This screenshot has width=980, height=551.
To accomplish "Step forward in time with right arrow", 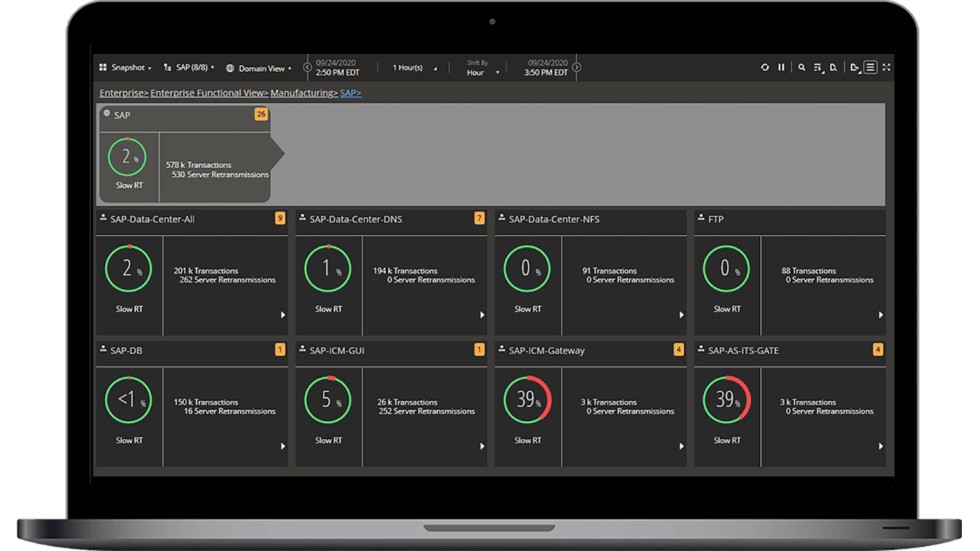I will (x=576, y=68).
